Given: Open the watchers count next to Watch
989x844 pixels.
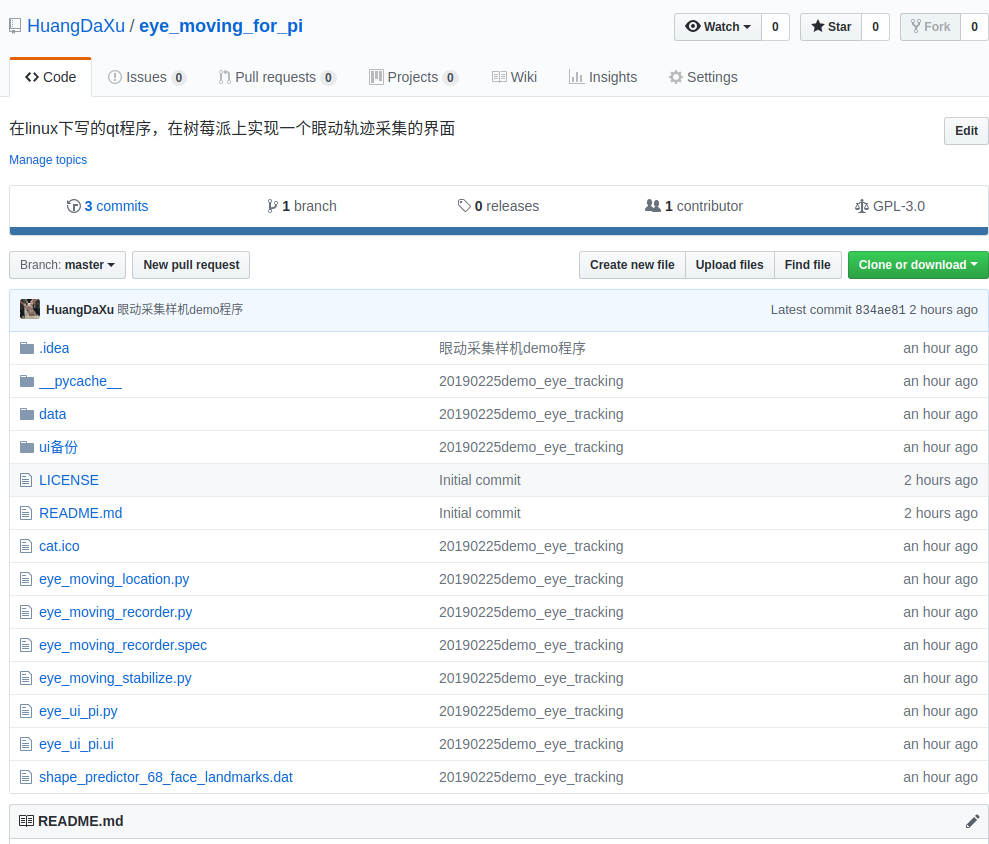Looking at the screenshot, I should pyautogui.click(x=775, y=26).
